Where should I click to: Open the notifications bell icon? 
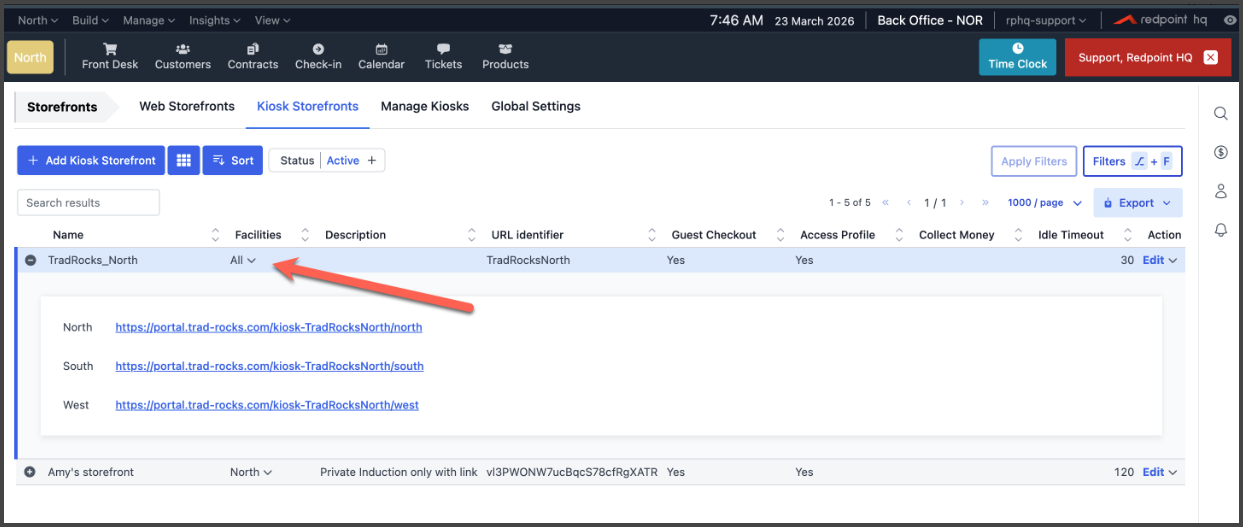(1220, 230)
